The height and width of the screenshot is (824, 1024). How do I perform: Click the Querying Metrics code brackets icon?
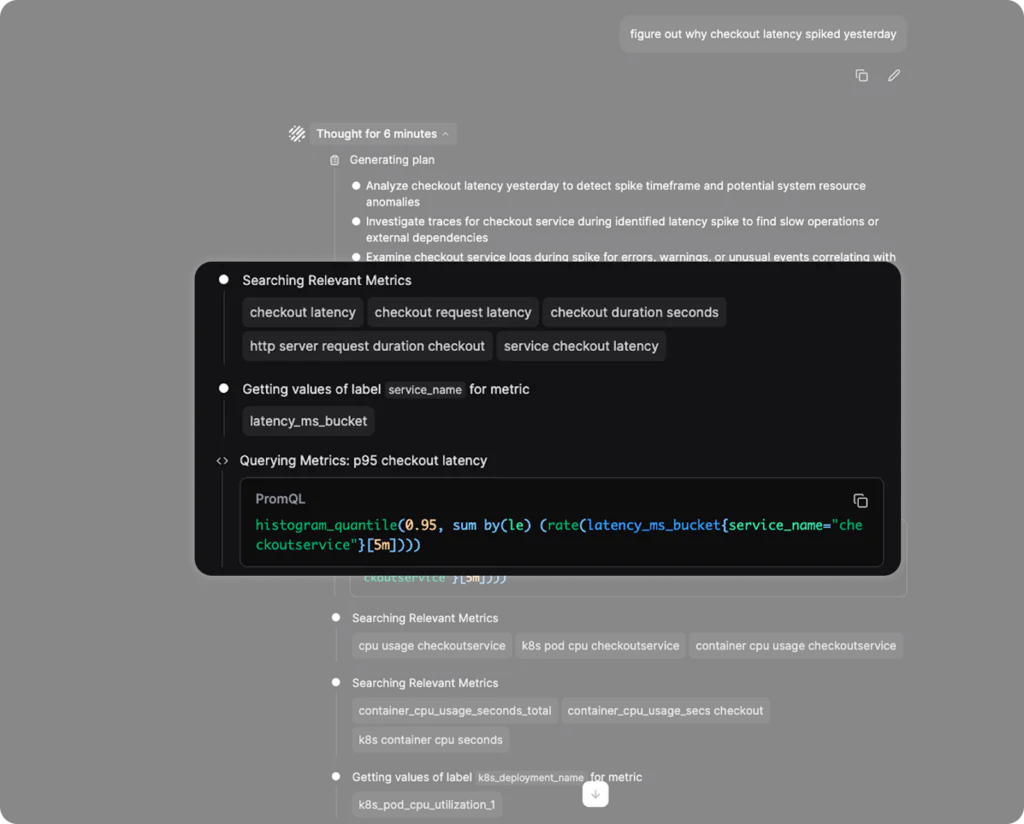[222, 461]
